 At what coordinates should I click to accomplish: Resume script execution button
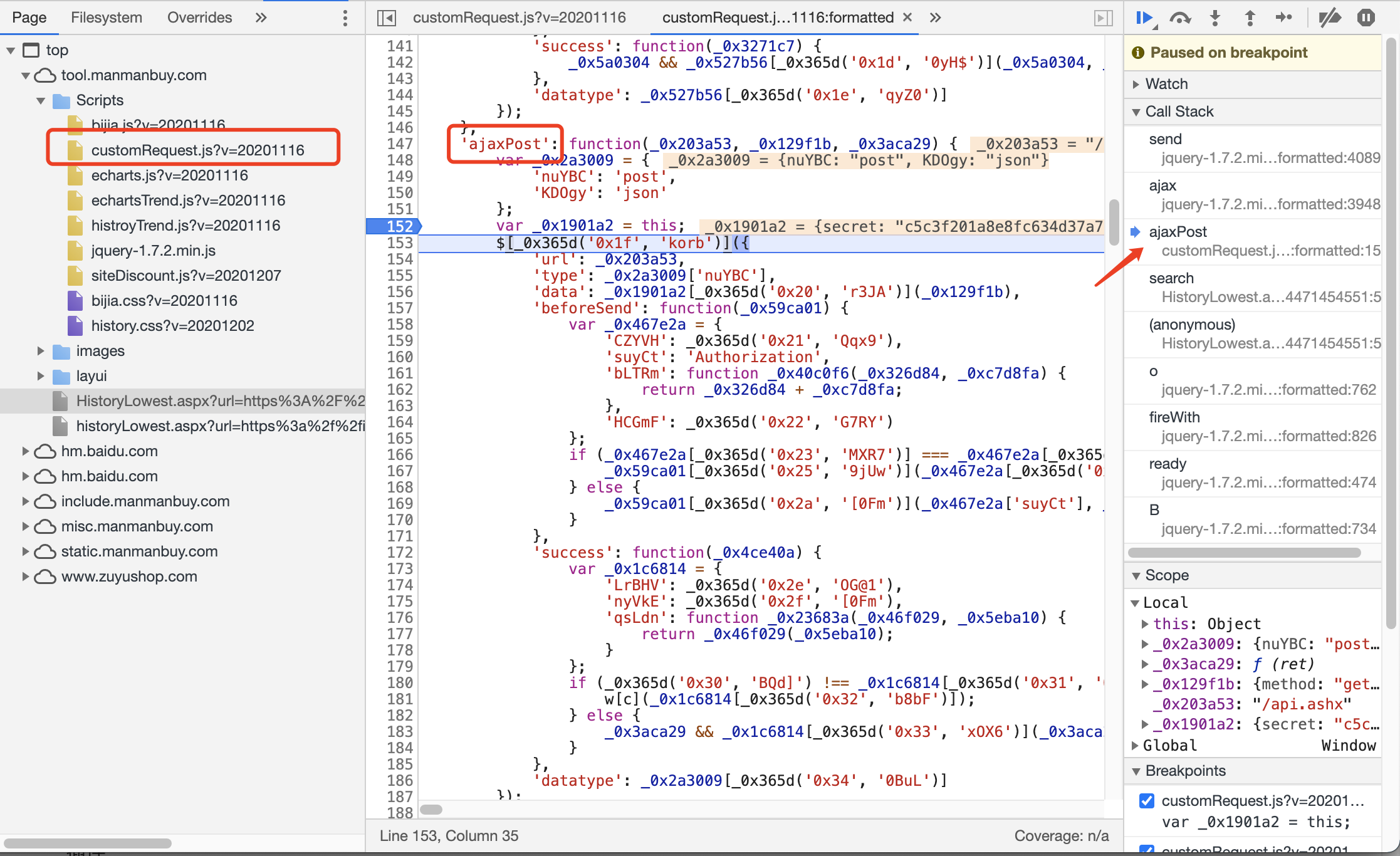click(1144, 18)
